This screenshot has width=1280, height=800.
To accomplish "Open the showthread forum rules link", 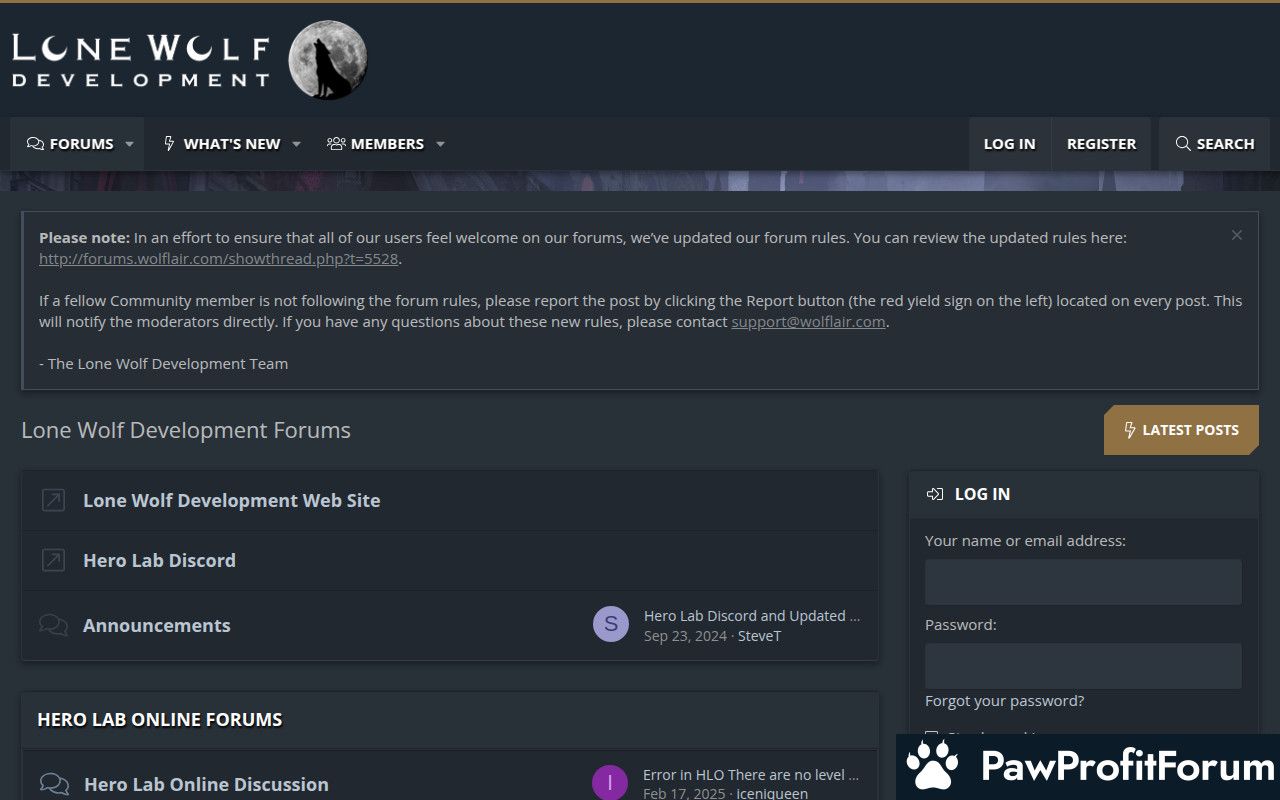I will [218, 258].
